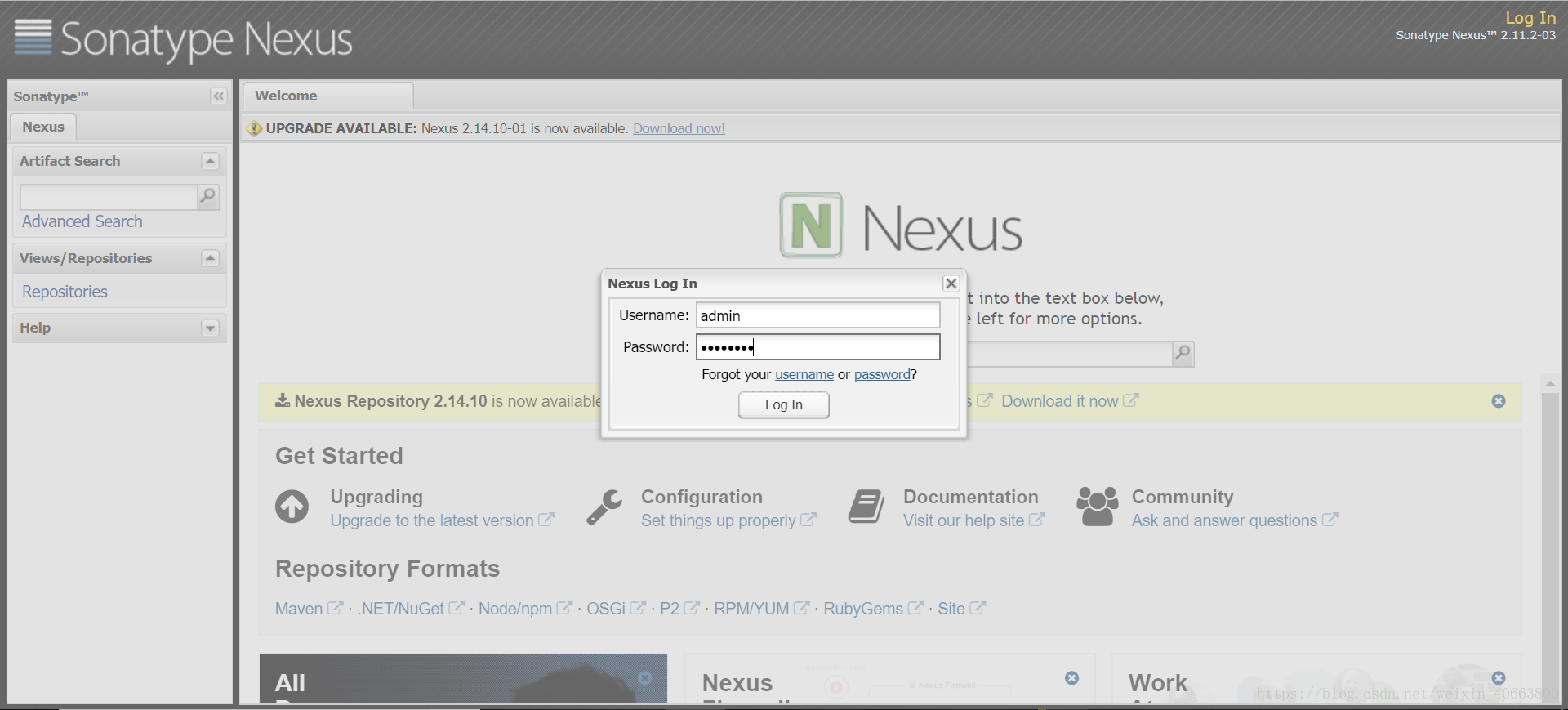Click the Log In link in header
Viewport: 1568px width, 710px height.
(1530, 18)
